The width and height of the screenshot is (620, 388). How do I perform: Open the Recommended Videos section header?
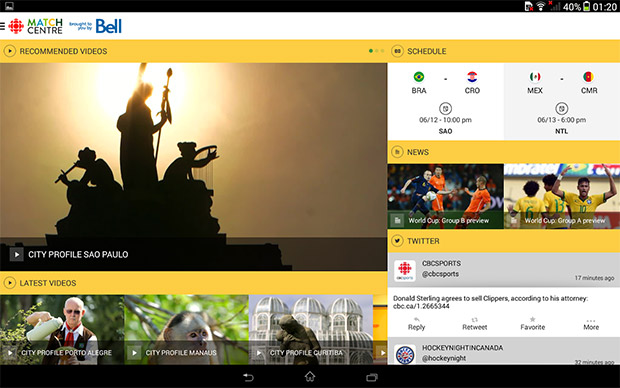pos(193,51)
